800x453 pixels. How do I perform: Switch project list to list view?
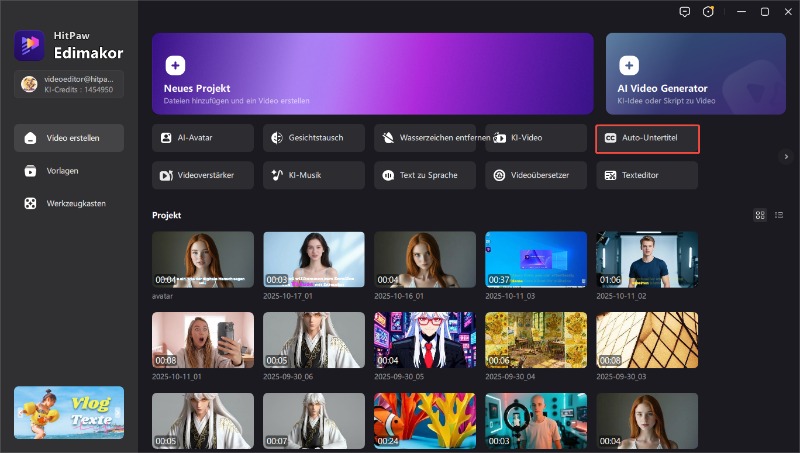pyautogui.click(x=778, y=215)
